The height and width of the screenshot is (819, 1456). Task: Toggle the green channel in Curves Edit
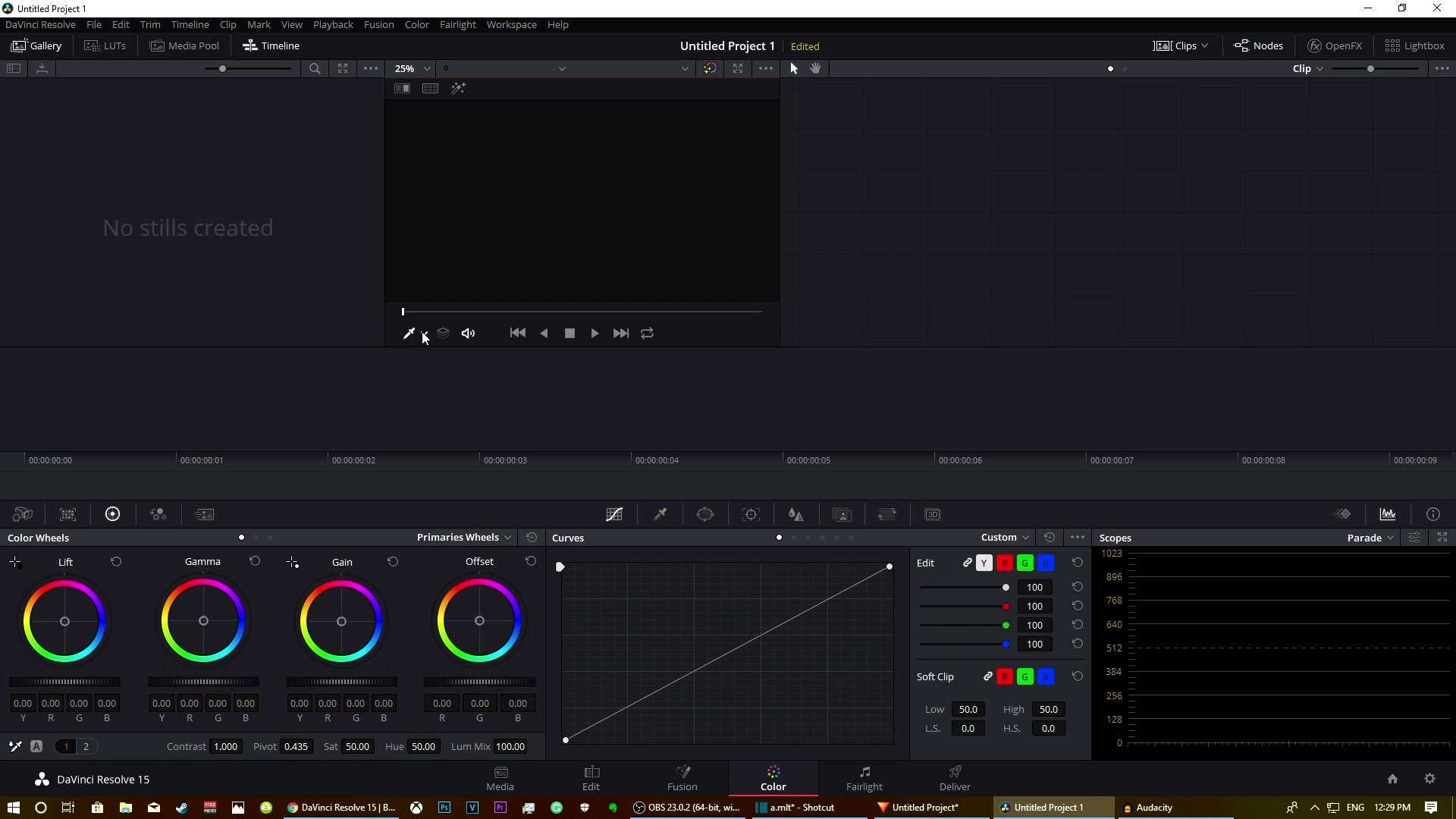[1025, 563]
